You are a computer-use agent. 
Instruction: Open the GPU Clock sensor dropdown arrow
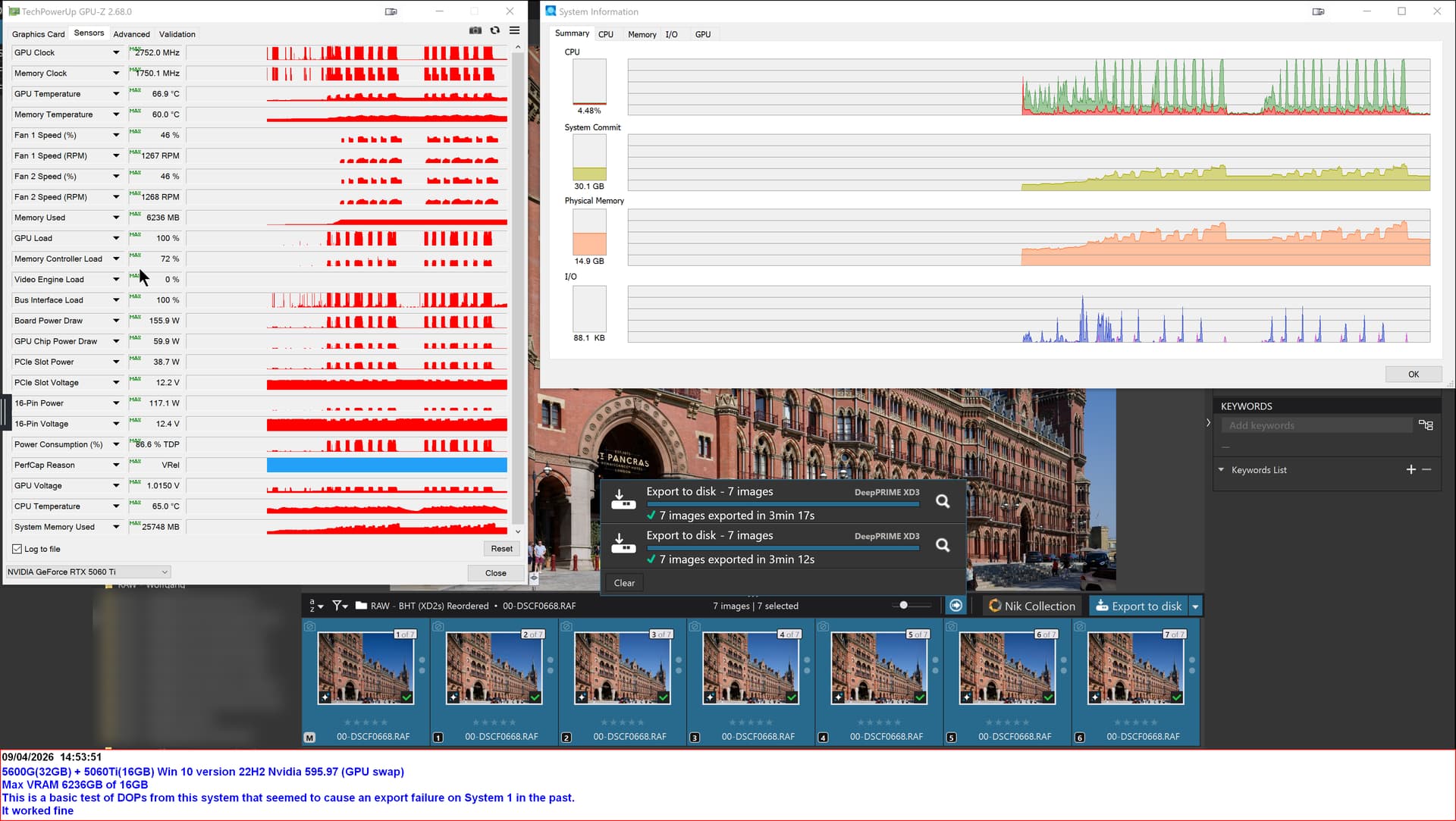[116, 53]
